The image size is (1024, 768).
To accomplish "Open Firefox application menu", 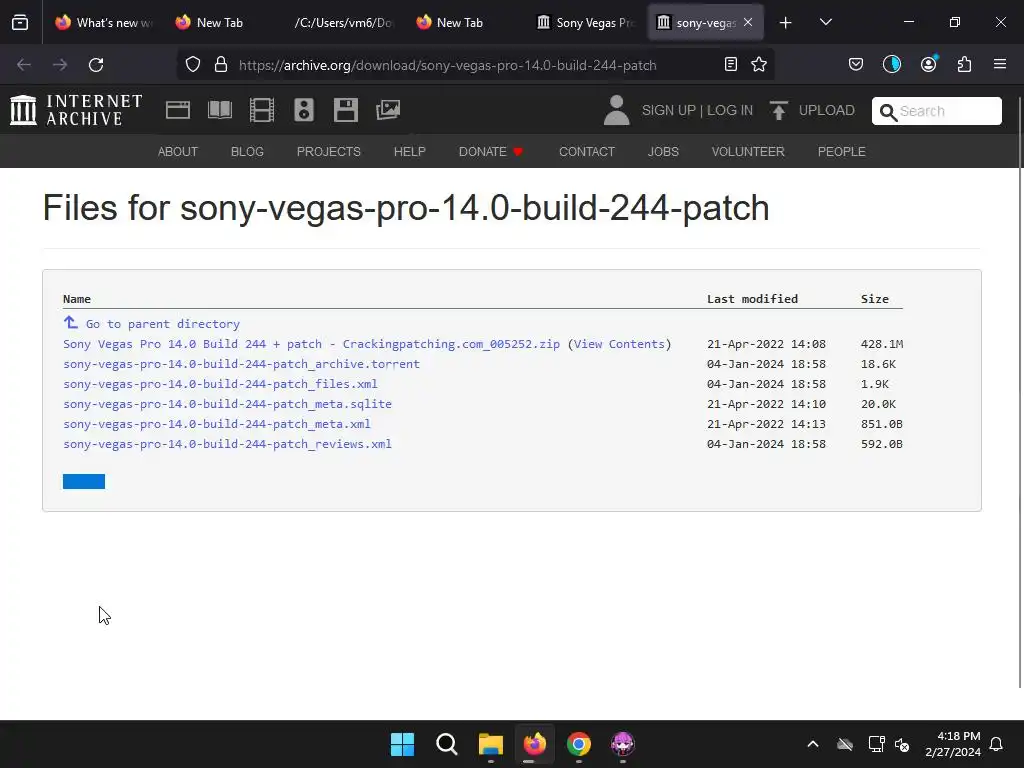I will [1000, 64].
